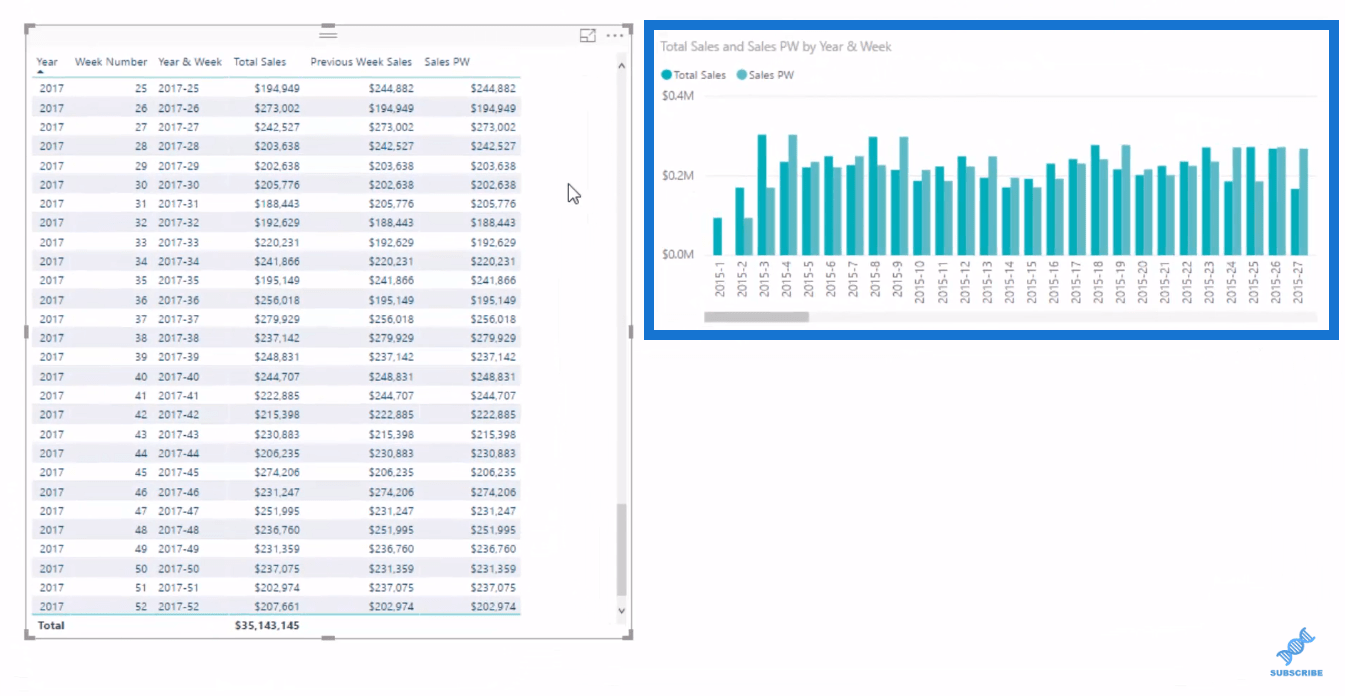Select the 2017-44 cell
Image resolution: width=1345 pixels, height=696 pixels.
point(178,453)
